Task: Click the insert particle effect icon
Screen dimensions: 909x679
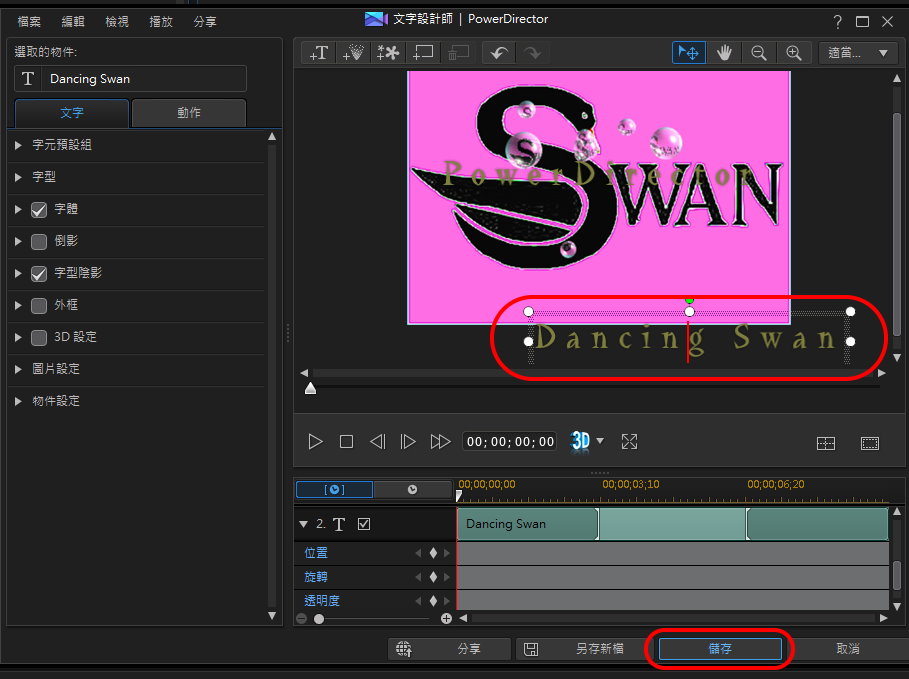Action: [352, 53]
